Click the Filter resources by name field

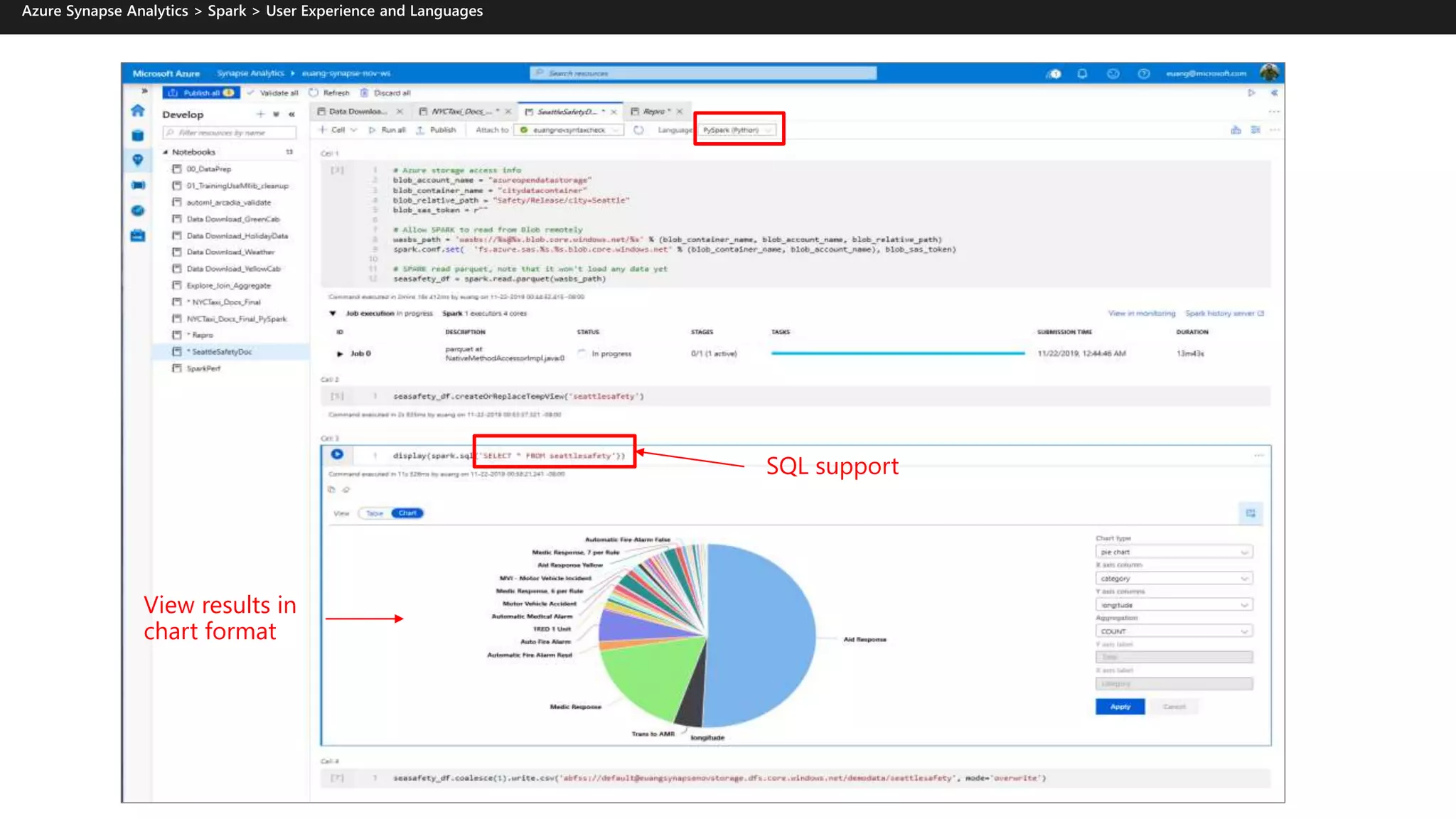pos(230,132)
